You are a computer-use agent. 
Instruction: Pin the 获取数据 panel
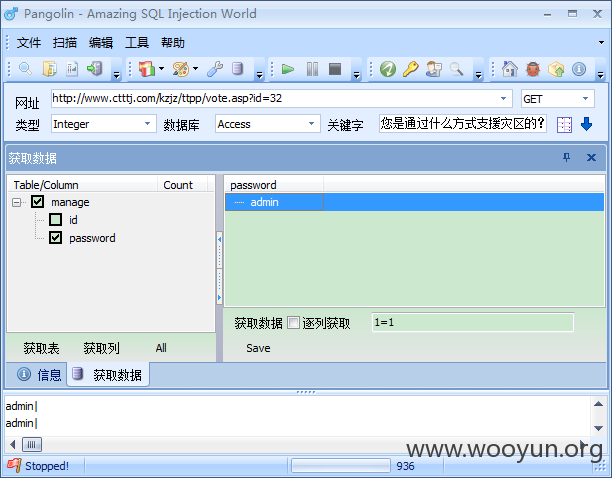[566, 157]
